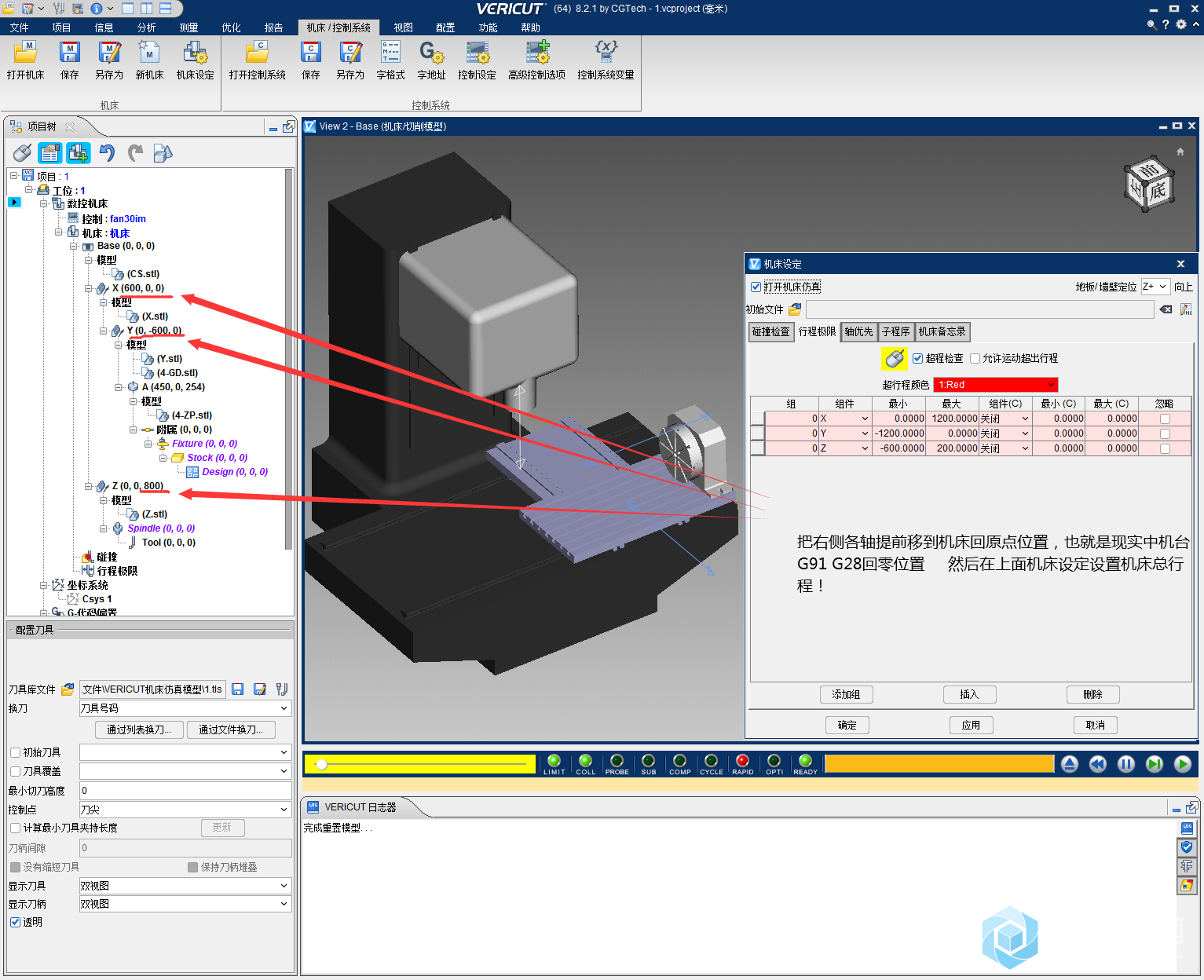Screen dimensions: 1204x980
Task: Collapse the Z (0, 0, 800) tree node
Action: tap(88, 486)
